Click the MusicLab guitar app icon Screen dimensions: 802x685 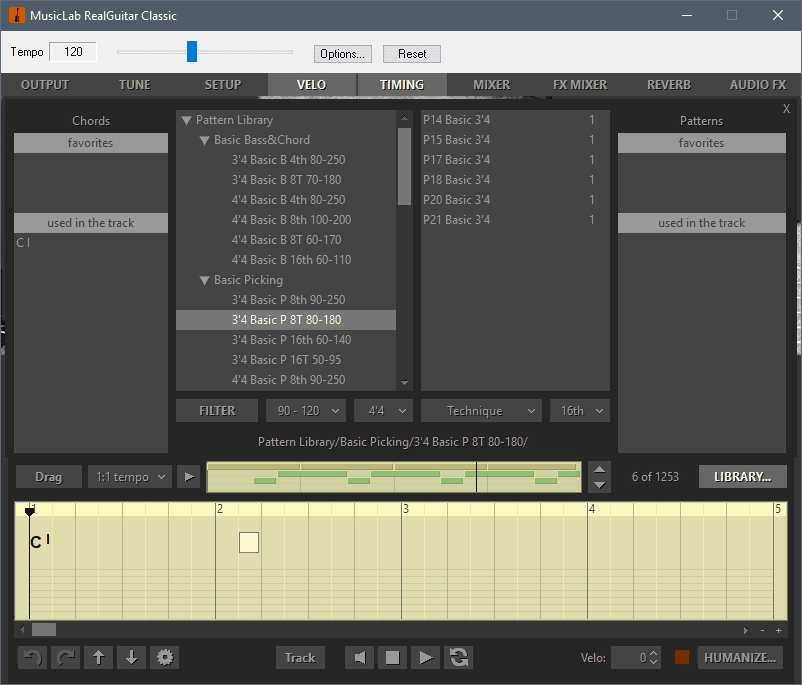point(17,15)
